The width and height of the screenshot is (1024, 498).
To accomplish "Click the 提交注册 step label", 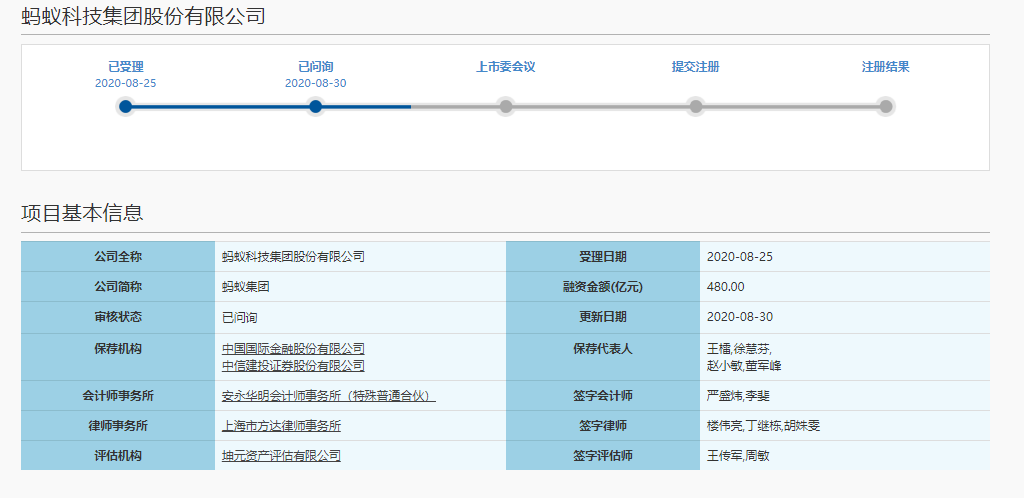I will point(696,67).
